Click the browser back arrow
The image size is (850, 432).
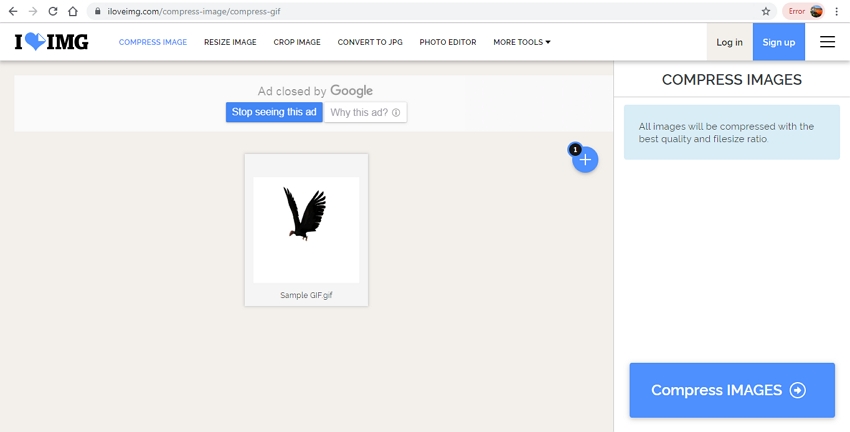point(13,11)
